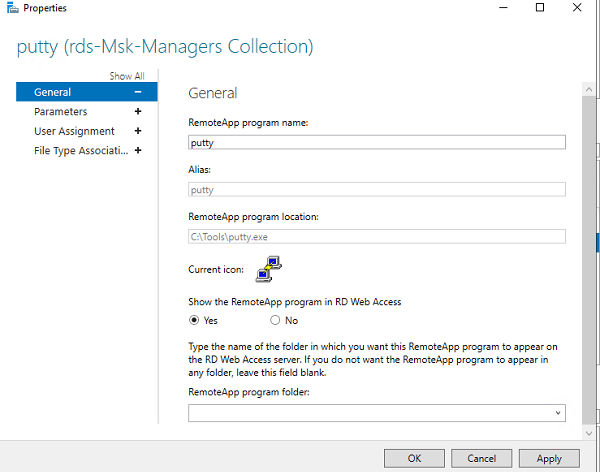Screen dimensions: 600x472
Task: Confirm changes with the OK button
Action: click(414, 458)
